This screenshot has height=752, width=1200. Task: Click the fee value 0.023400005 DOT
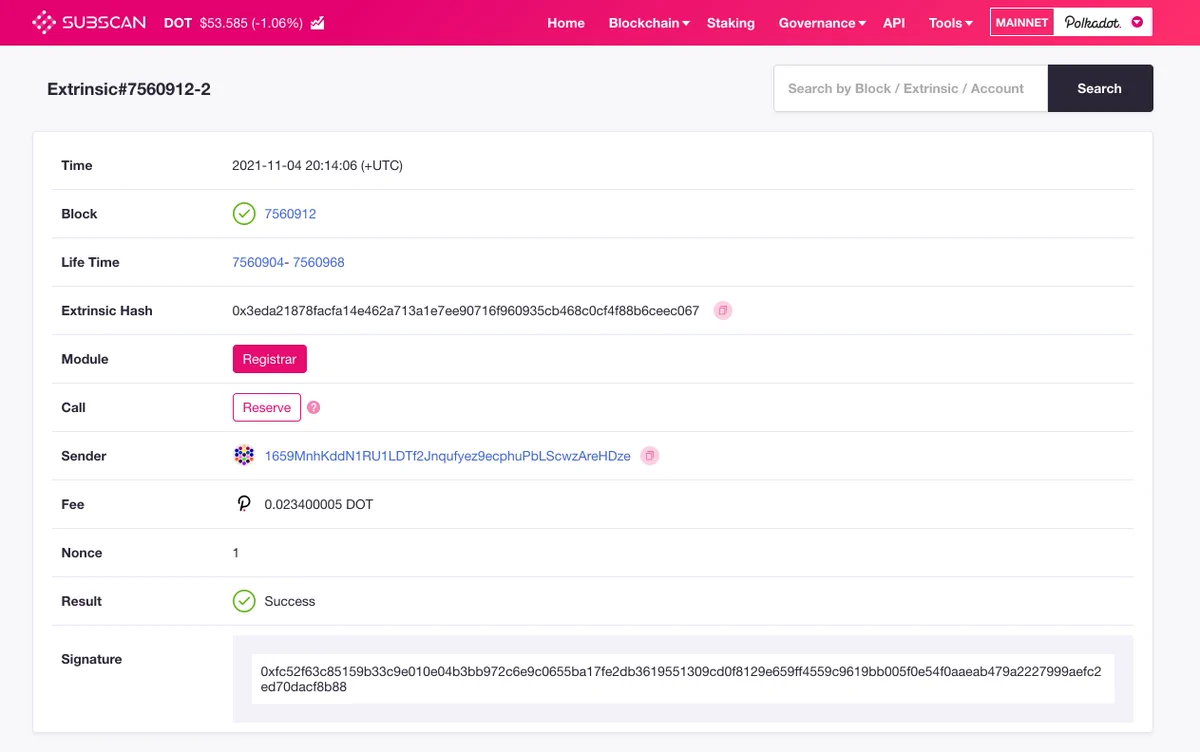coord(319,505)
